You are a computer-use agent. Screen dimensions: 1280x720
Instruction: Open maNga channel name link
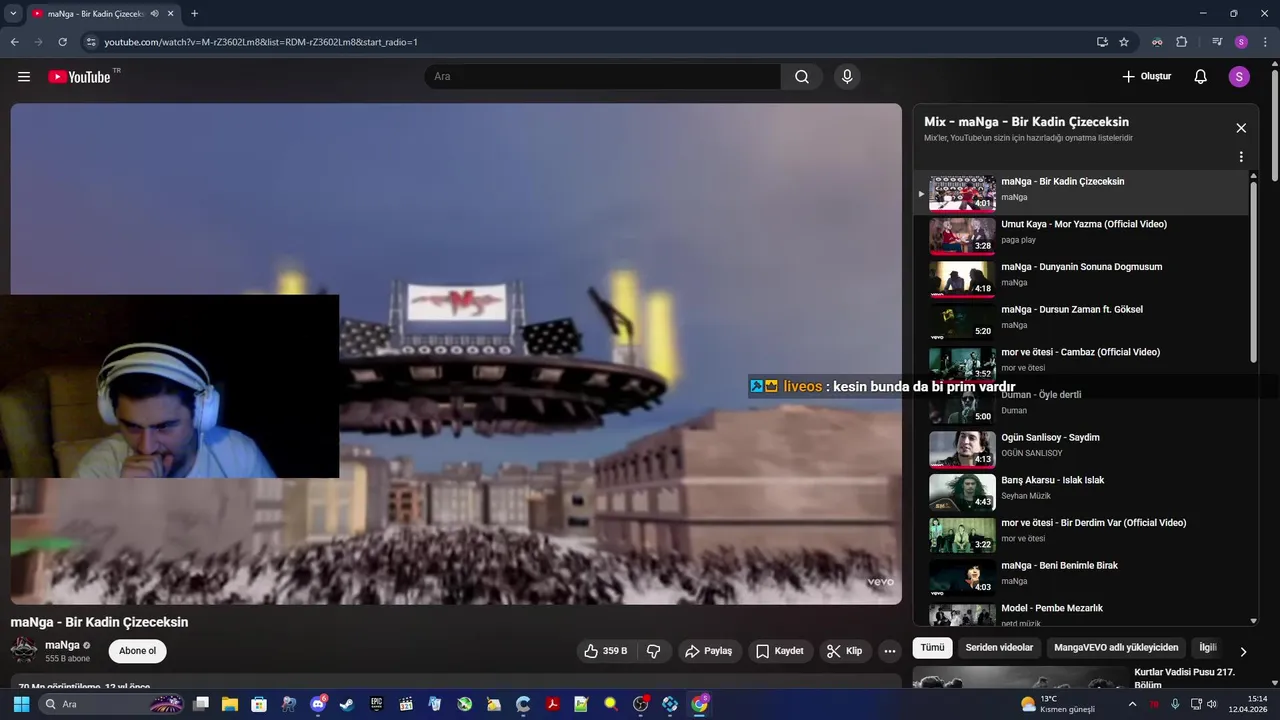click(62, 645)
